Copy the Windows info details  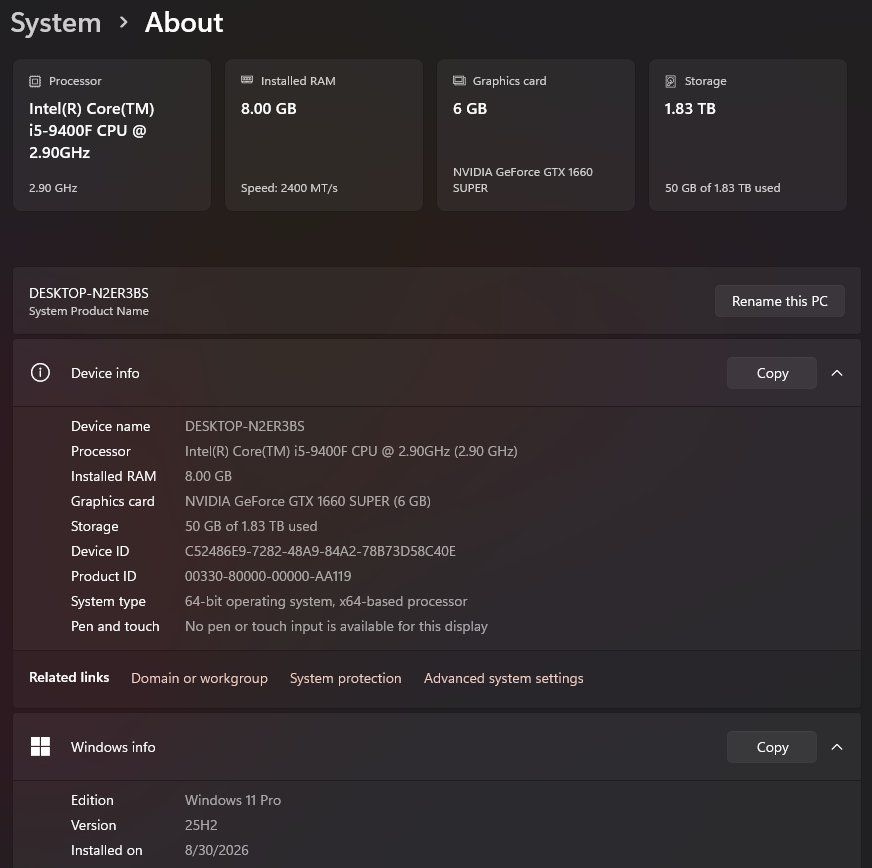pyautogui.click(x=771, y=747)
